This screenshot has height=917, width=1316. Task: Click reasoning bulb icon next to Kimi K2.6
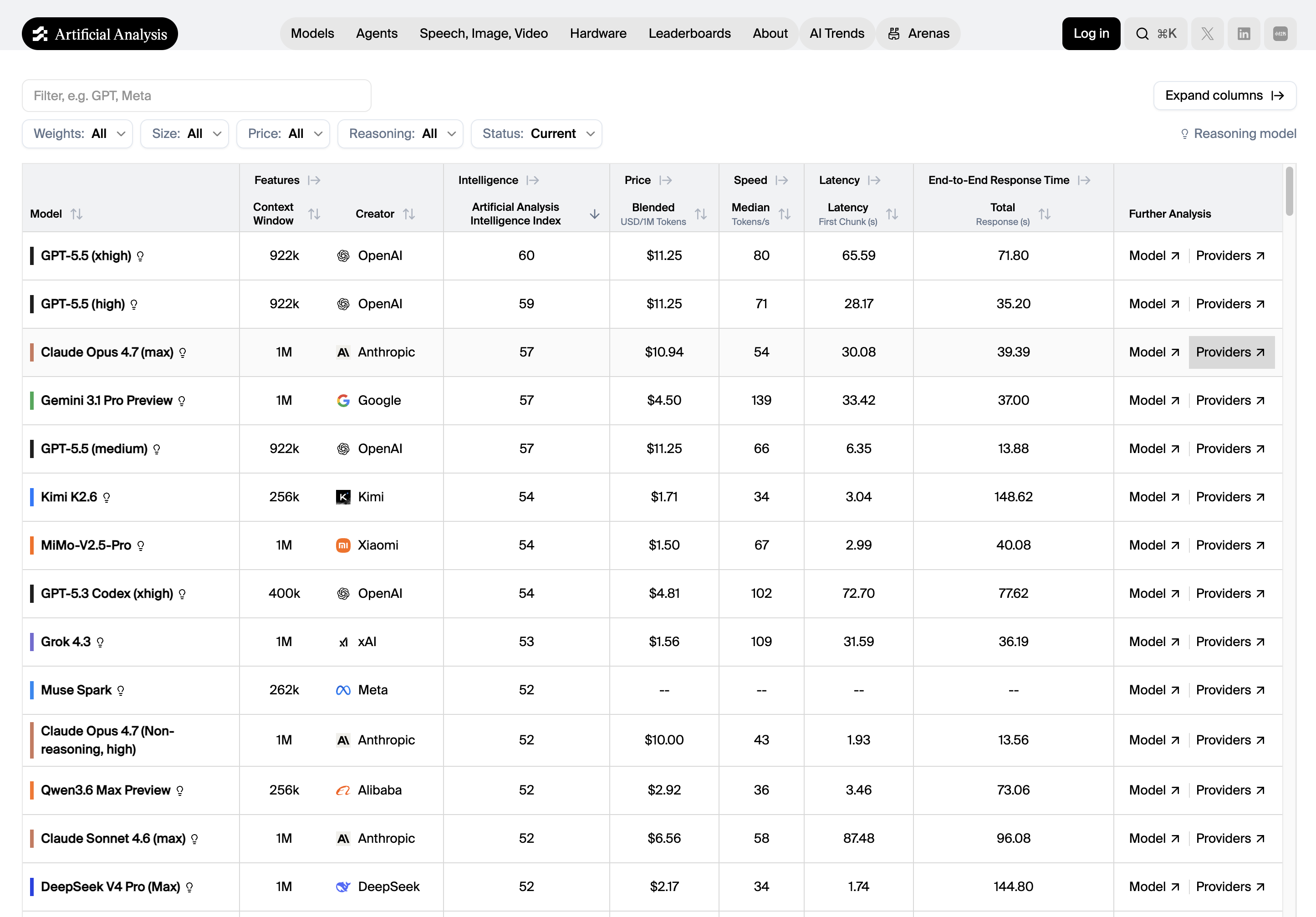(106, 498)
